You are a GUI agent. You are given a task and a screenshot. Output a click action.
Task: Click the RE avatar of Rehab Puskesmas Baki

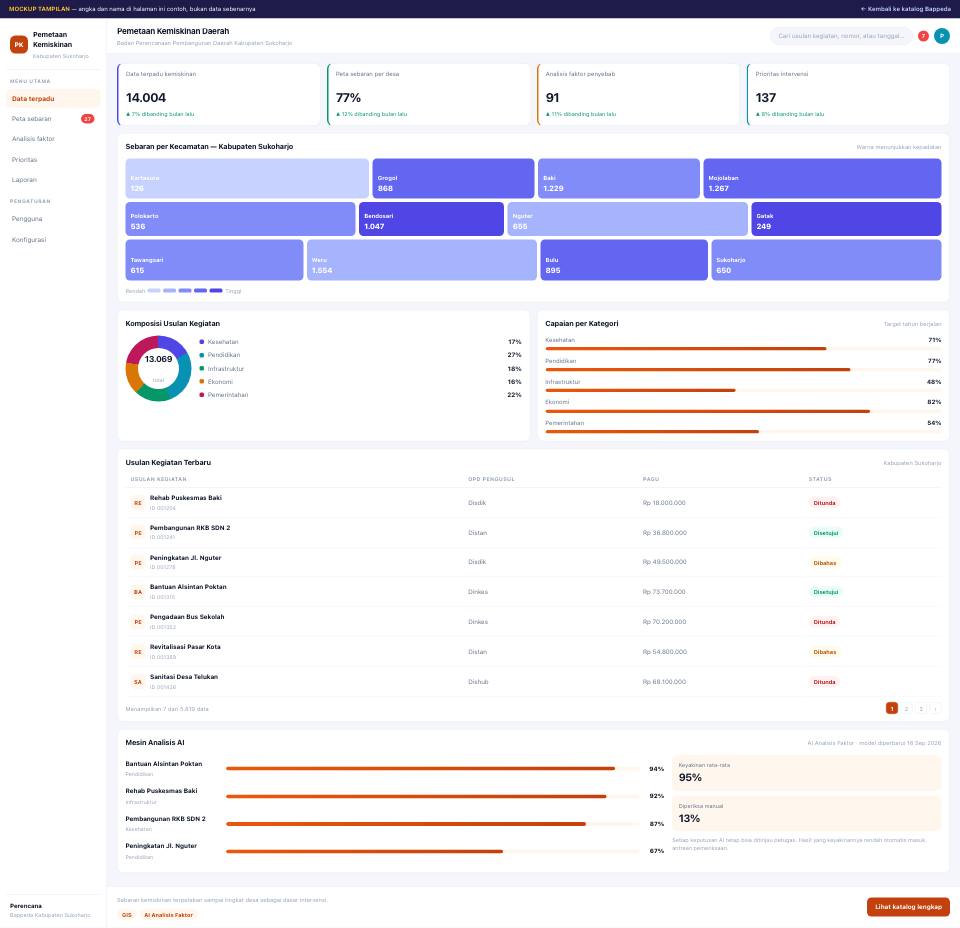pos(138,503)
